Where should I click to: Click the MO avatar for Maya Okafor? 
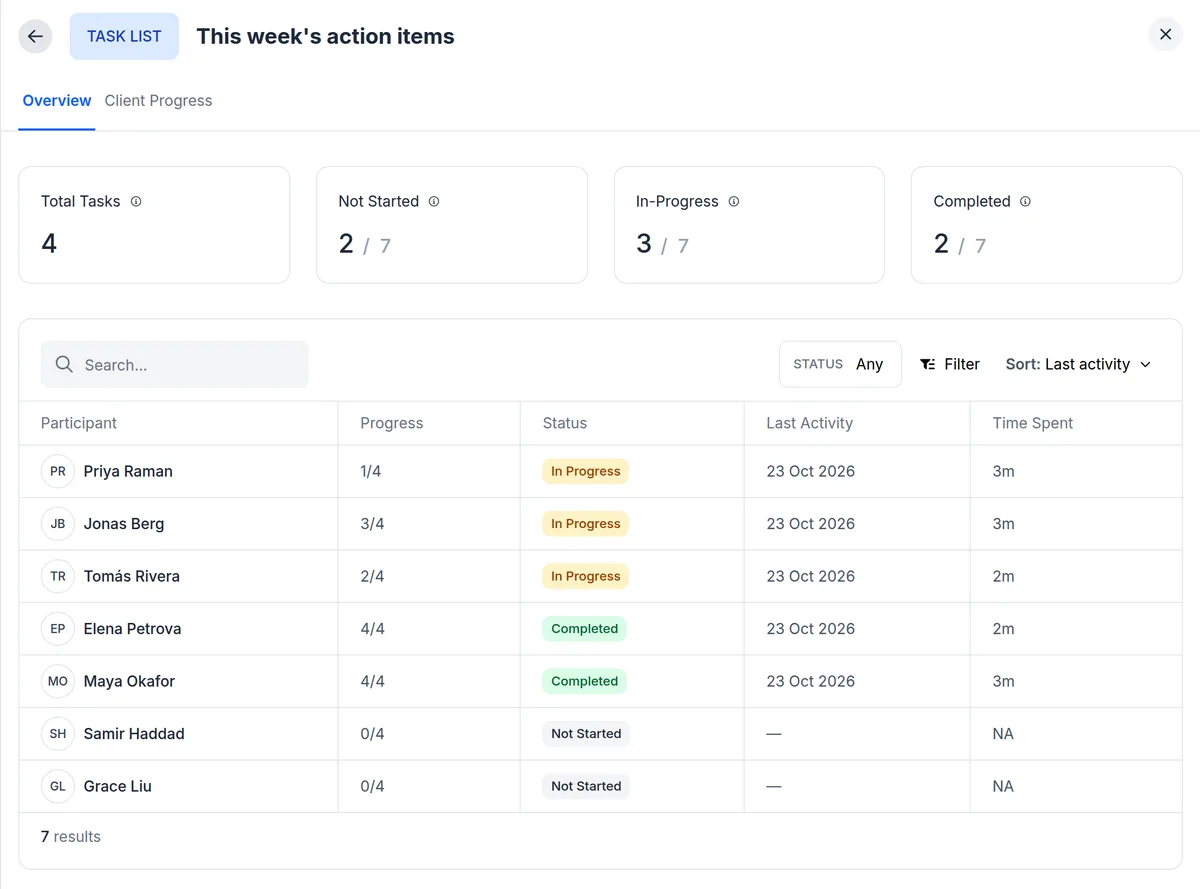(58, 681)
